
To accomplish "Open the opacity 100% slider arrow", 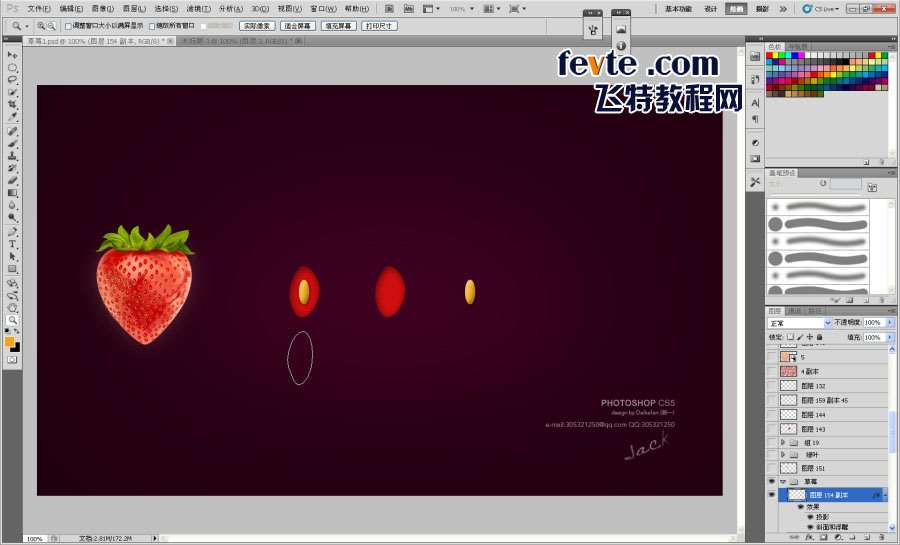I will pyautogui.click(x=890, y=323).
